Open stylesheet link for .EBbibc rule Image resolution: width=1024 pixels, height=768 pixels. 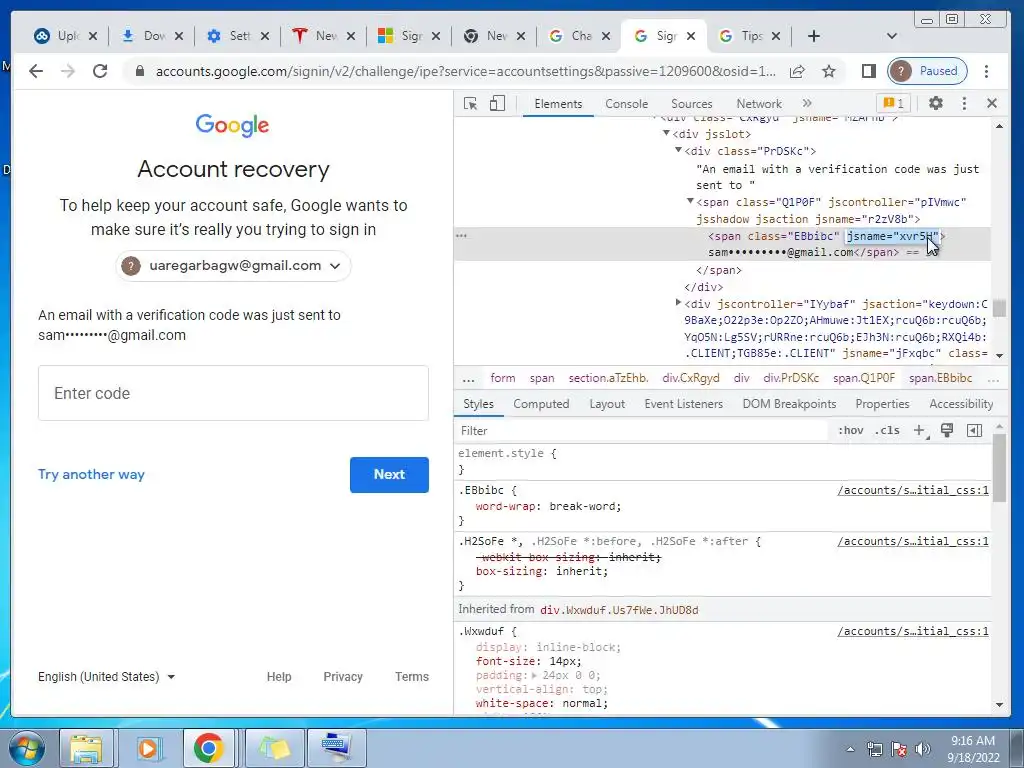click(x=913, y=490)
